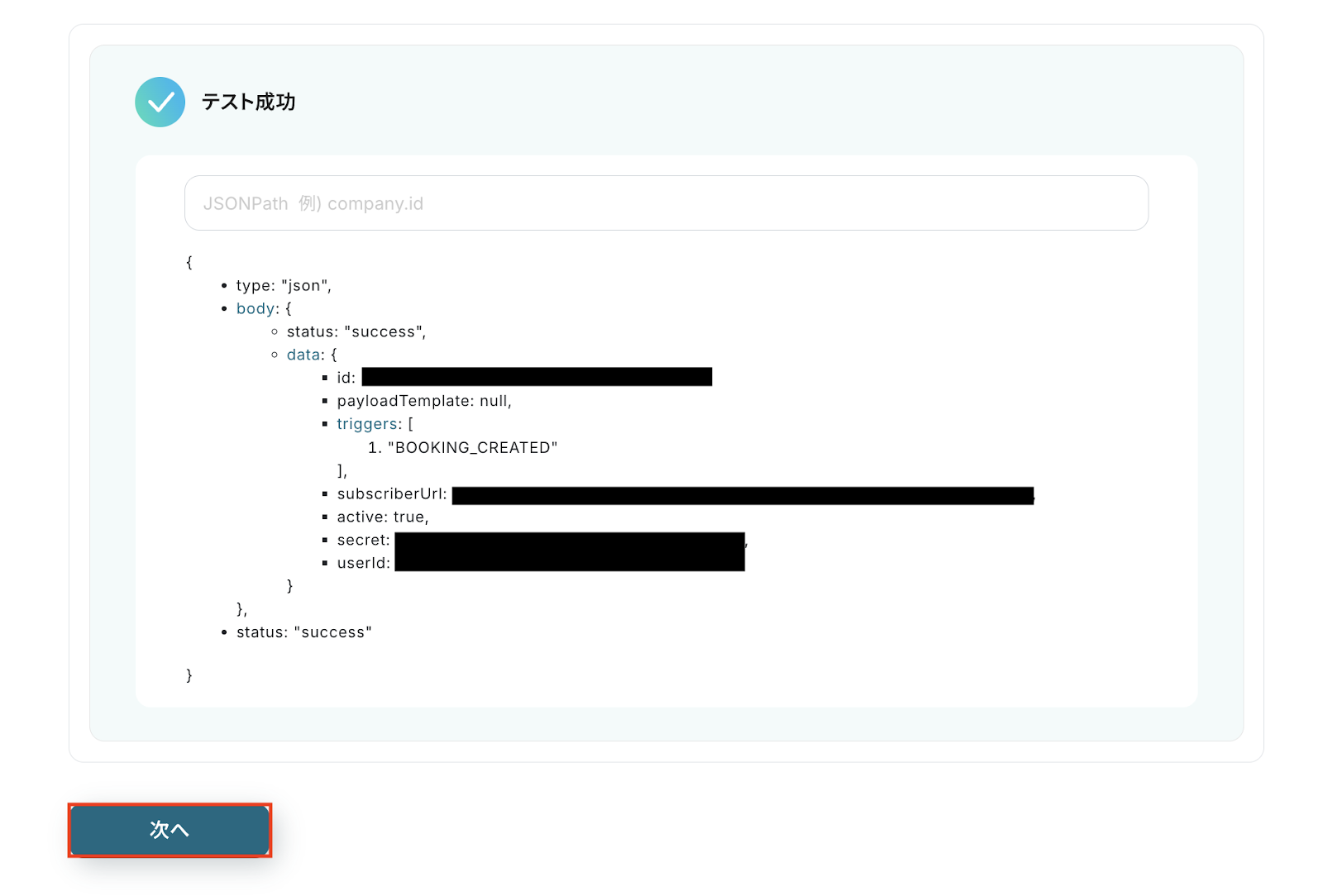Screen dimensions: 1323x896
Task: Collapse the triggers JSON key
Action: point(367,424)
